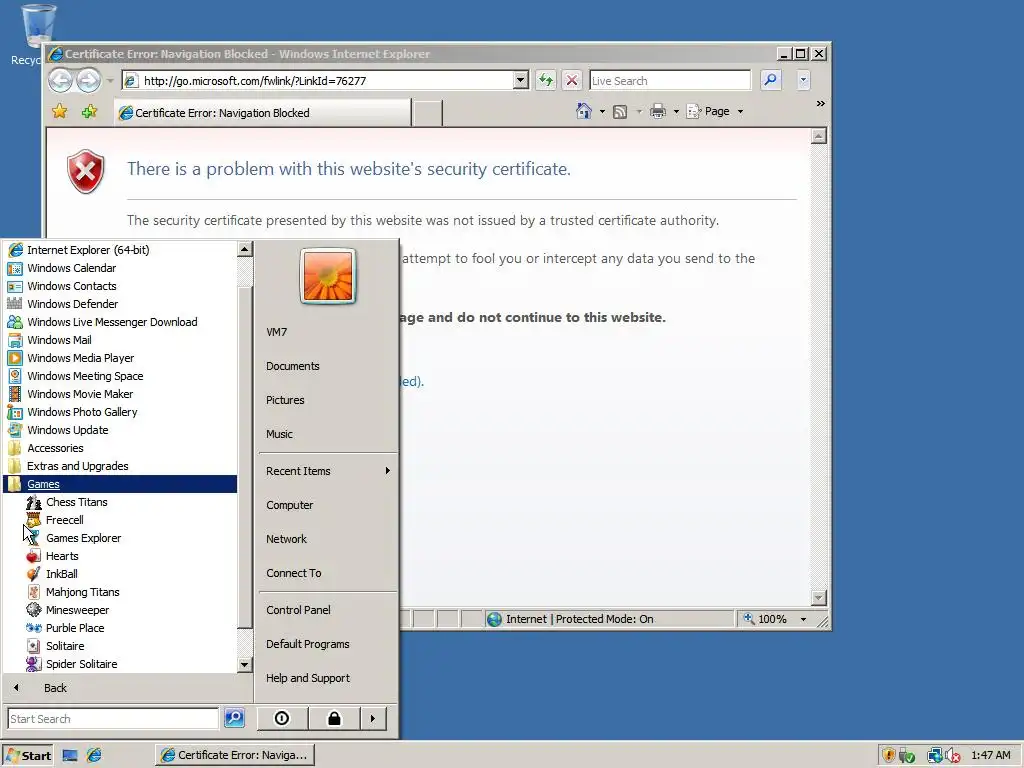
Task: Expand Extras and Upgrades folder
Action: coord(77,466)
